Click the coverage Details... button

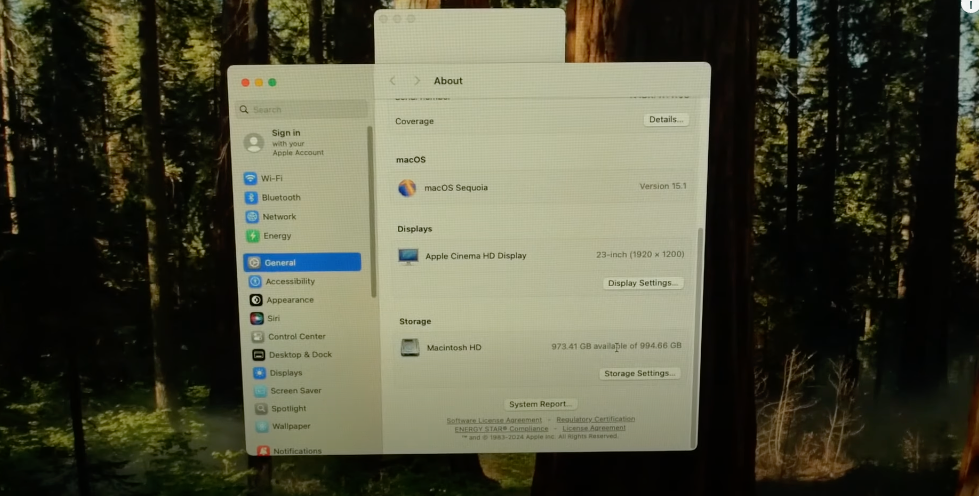[x=666, y=120]
